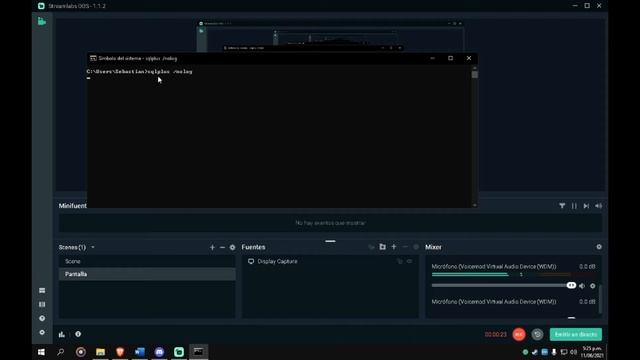Click the microphone tray icon
Screen dimensions: 640x360
[554, 352]
